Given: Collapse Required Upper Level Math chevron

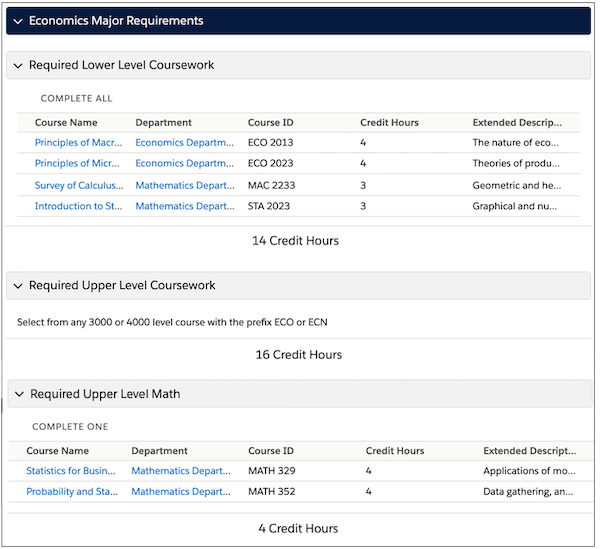Looking at the screenshot, I should [x=19, y=394].
